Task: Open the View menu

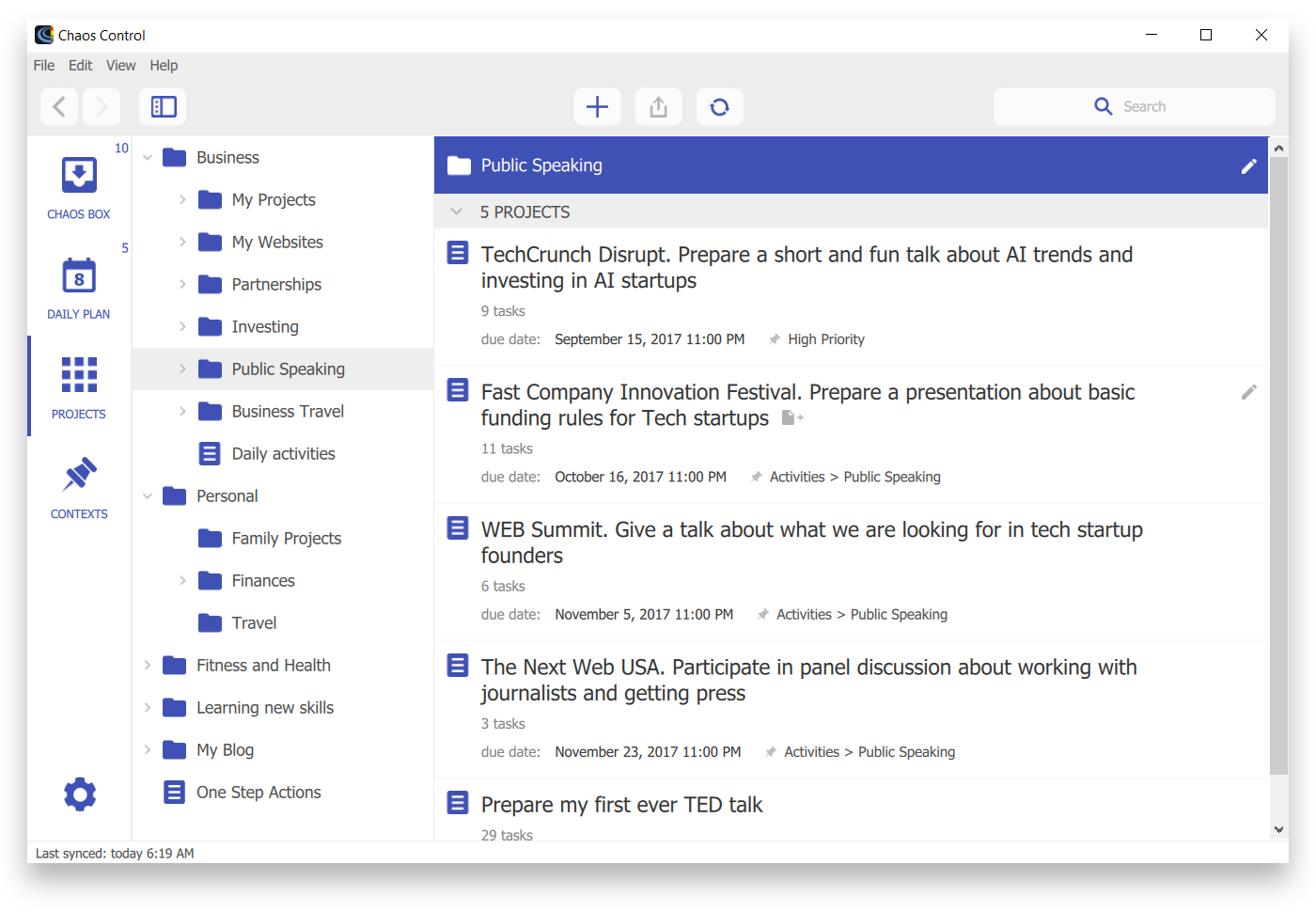Action: (x=120, y=66)
